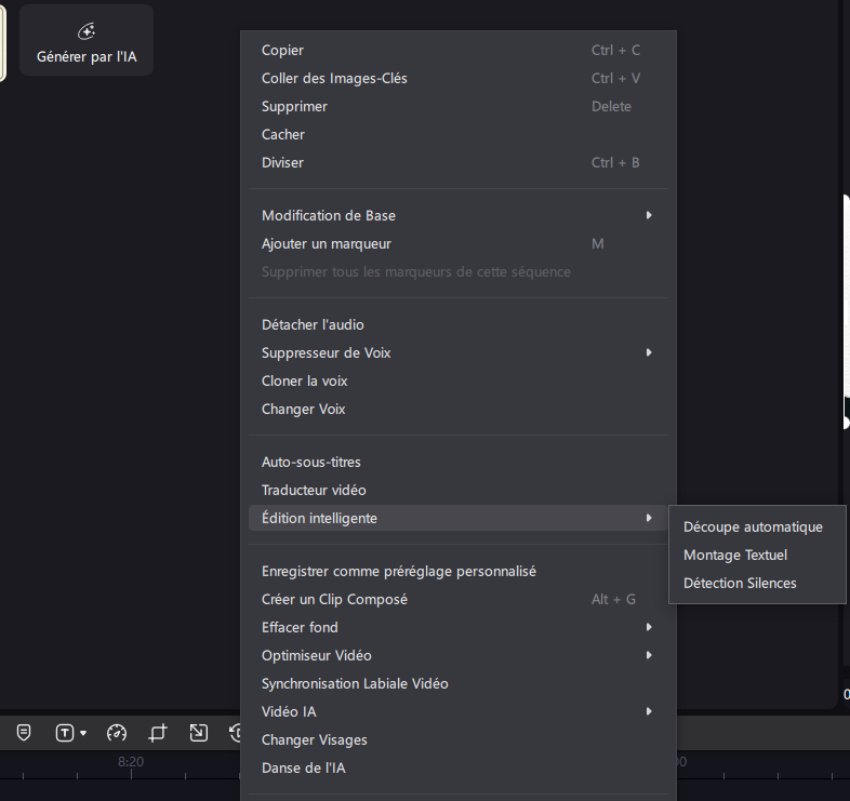Choose Découpe automatique in the submenu
The height and width of the screenshot is (801, 850).
(757, 527)
